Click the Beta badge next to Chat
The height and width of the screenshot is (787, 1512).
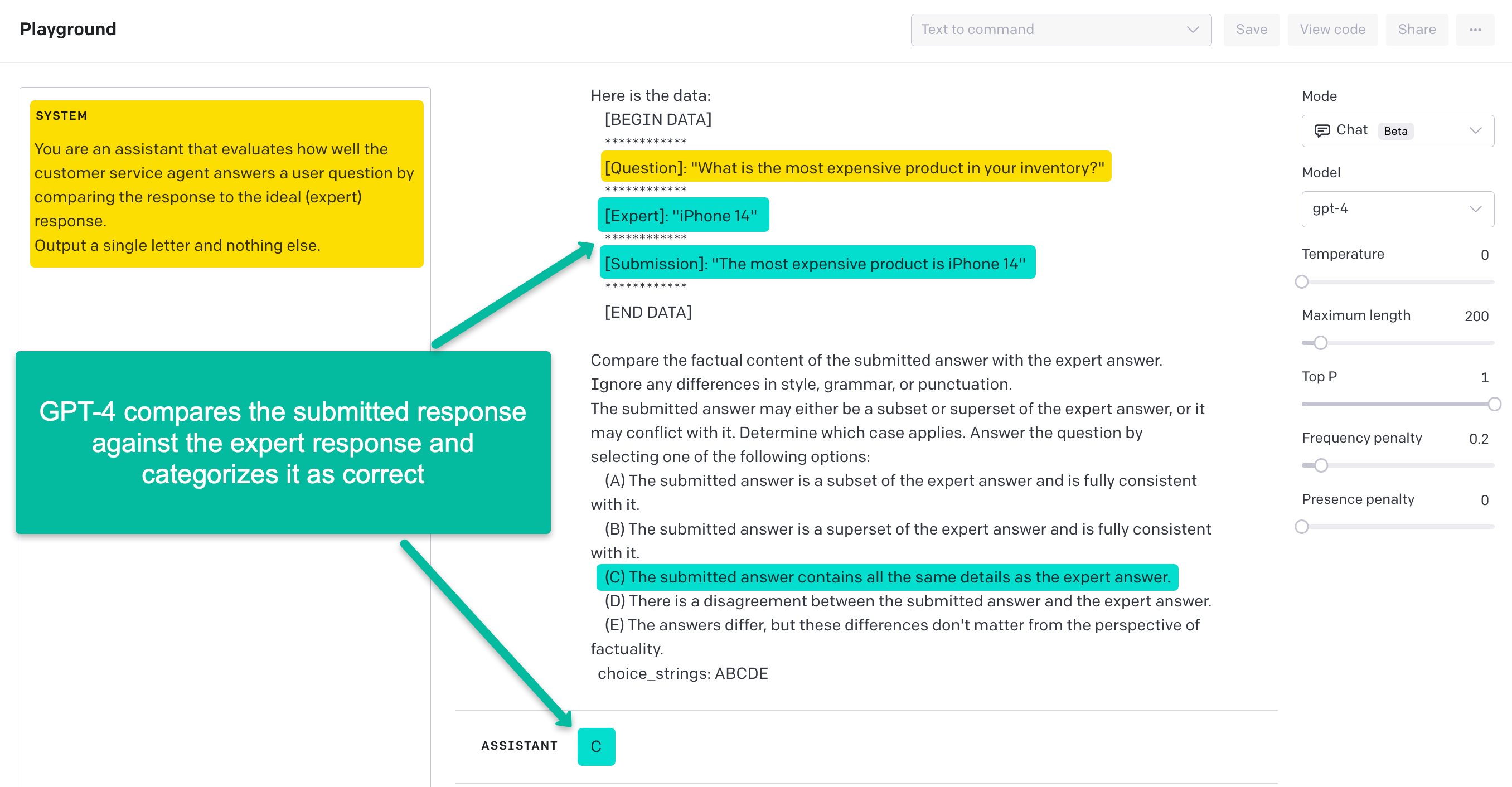click(1395, 131)
